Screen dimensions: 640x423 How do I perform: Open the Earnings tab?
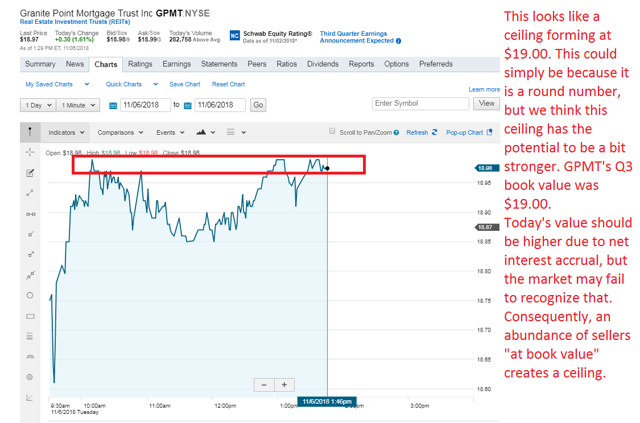177,64
